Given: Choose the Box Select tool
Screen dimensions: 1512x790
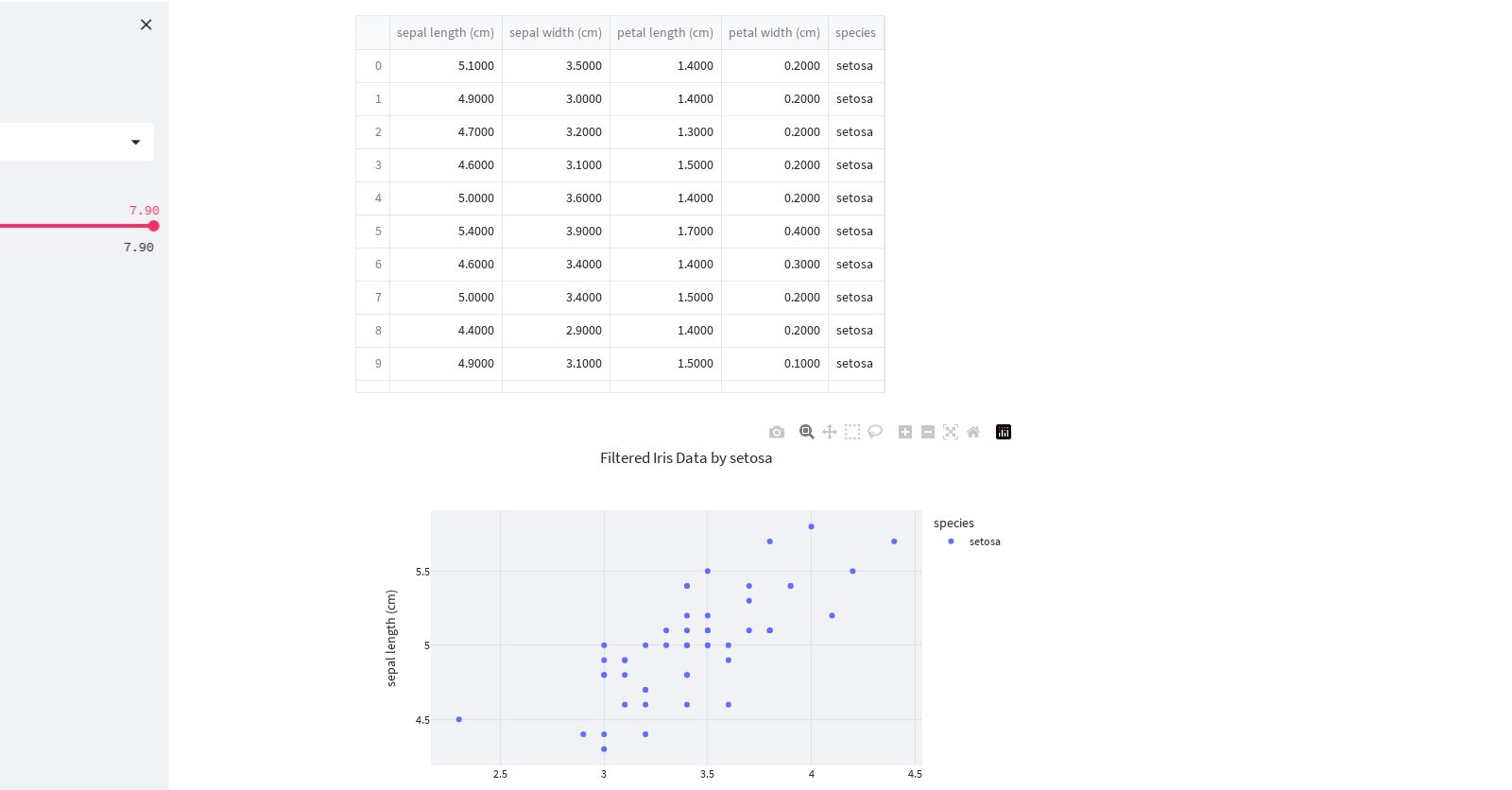Looking at the screenshot, I should click(852, 432).
